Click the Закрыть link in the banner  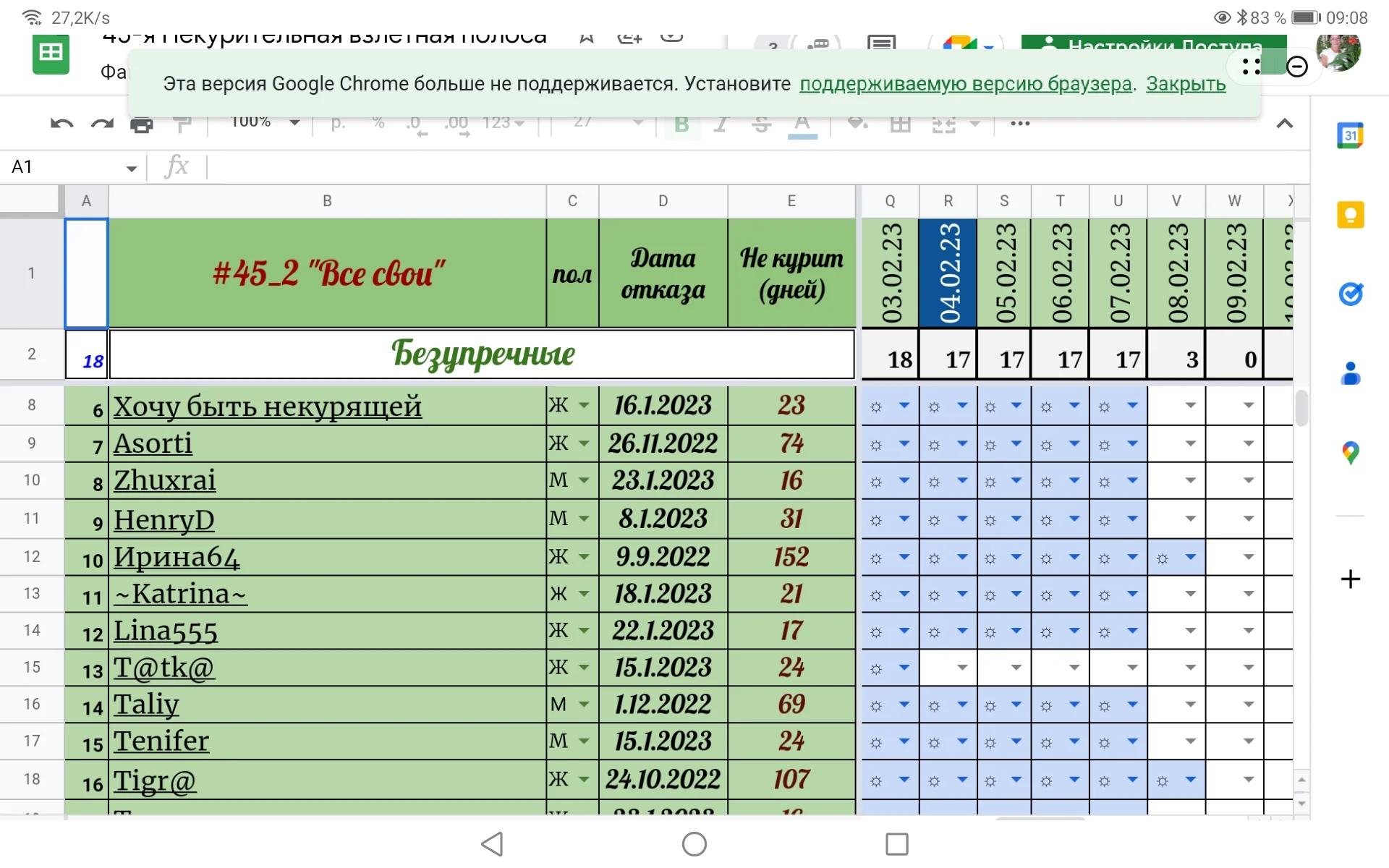[x=1185, y=84]
